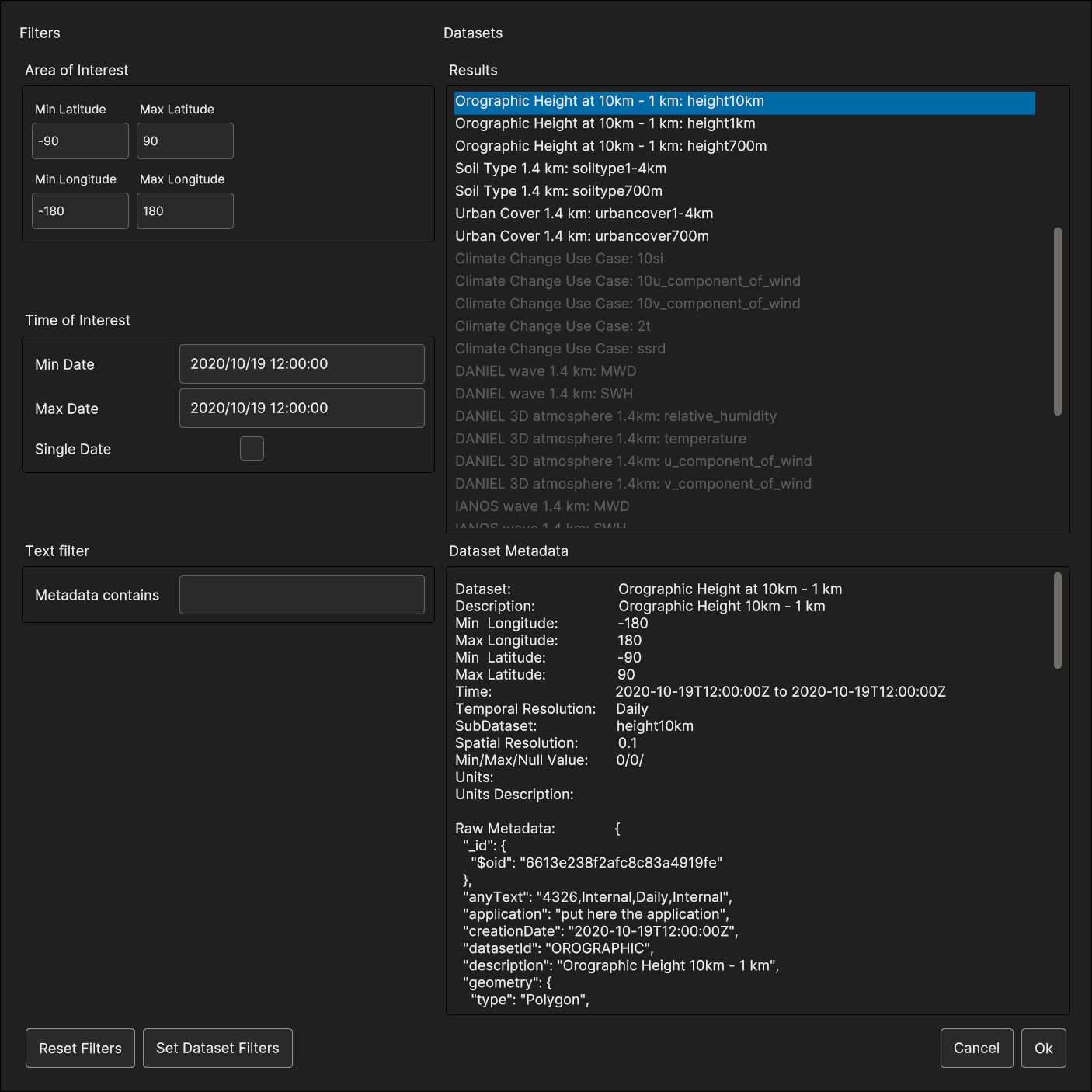This screenshot has height=1092, width=1092.
Task: Click Set Dataset Filters button
Action: (217, 1048)
